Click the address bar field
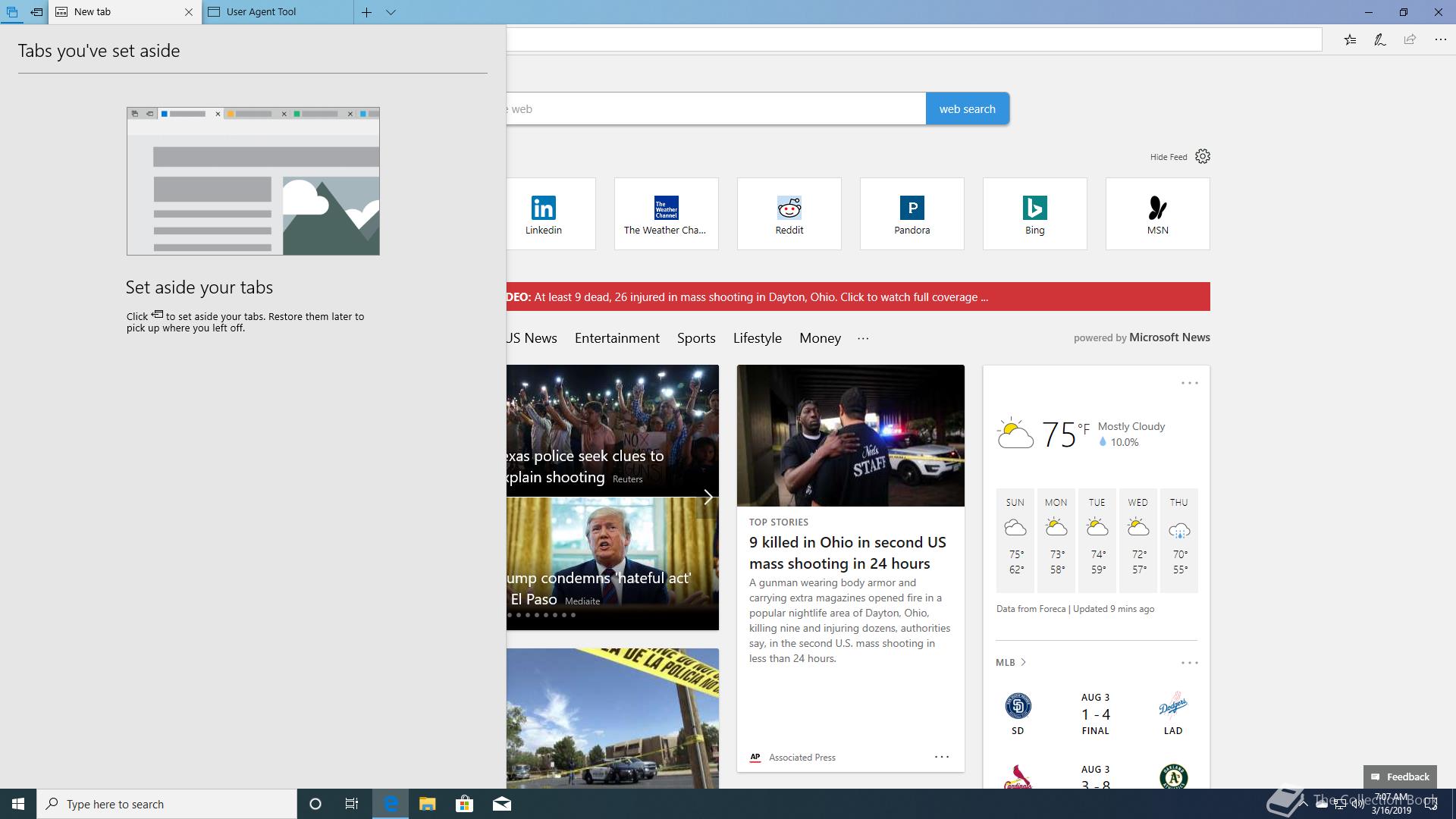Image resolution: width=1456 pixels, height=819 pixels. click(914, 39)
